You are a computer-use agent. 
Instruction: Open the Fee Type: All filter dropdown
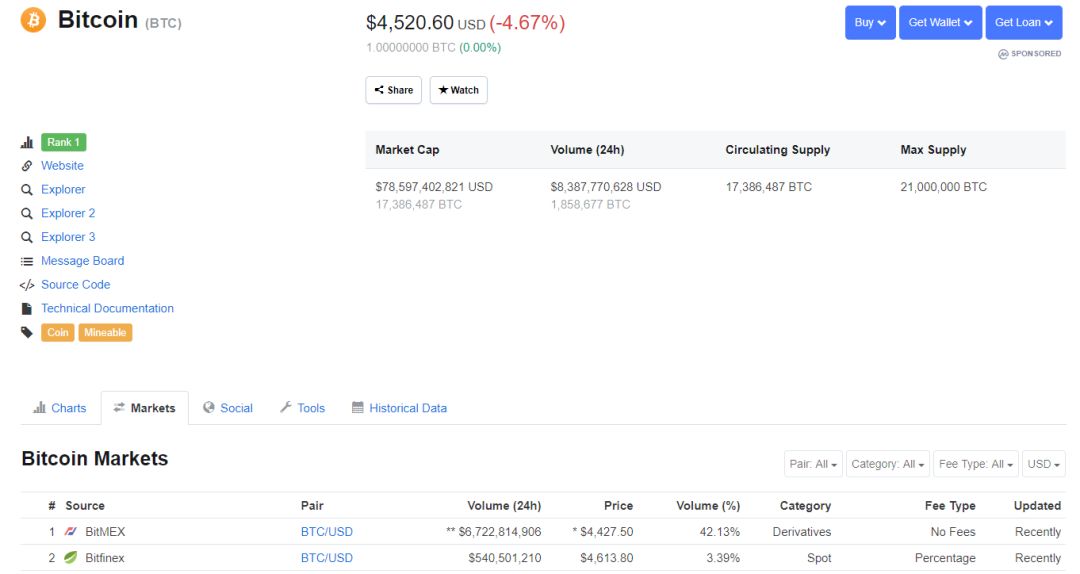pyautogui.click(x=976, y=464)
